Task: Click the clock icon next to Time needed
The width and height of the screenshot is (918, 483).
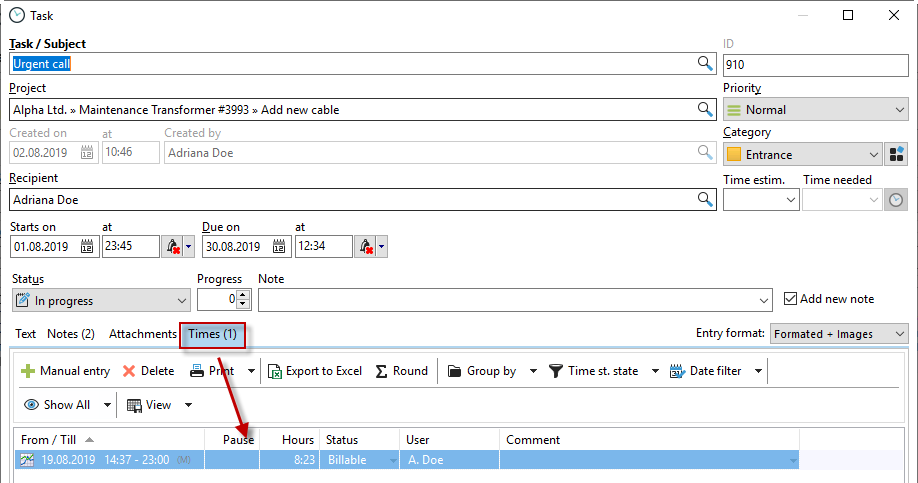Action: (895, 200)
